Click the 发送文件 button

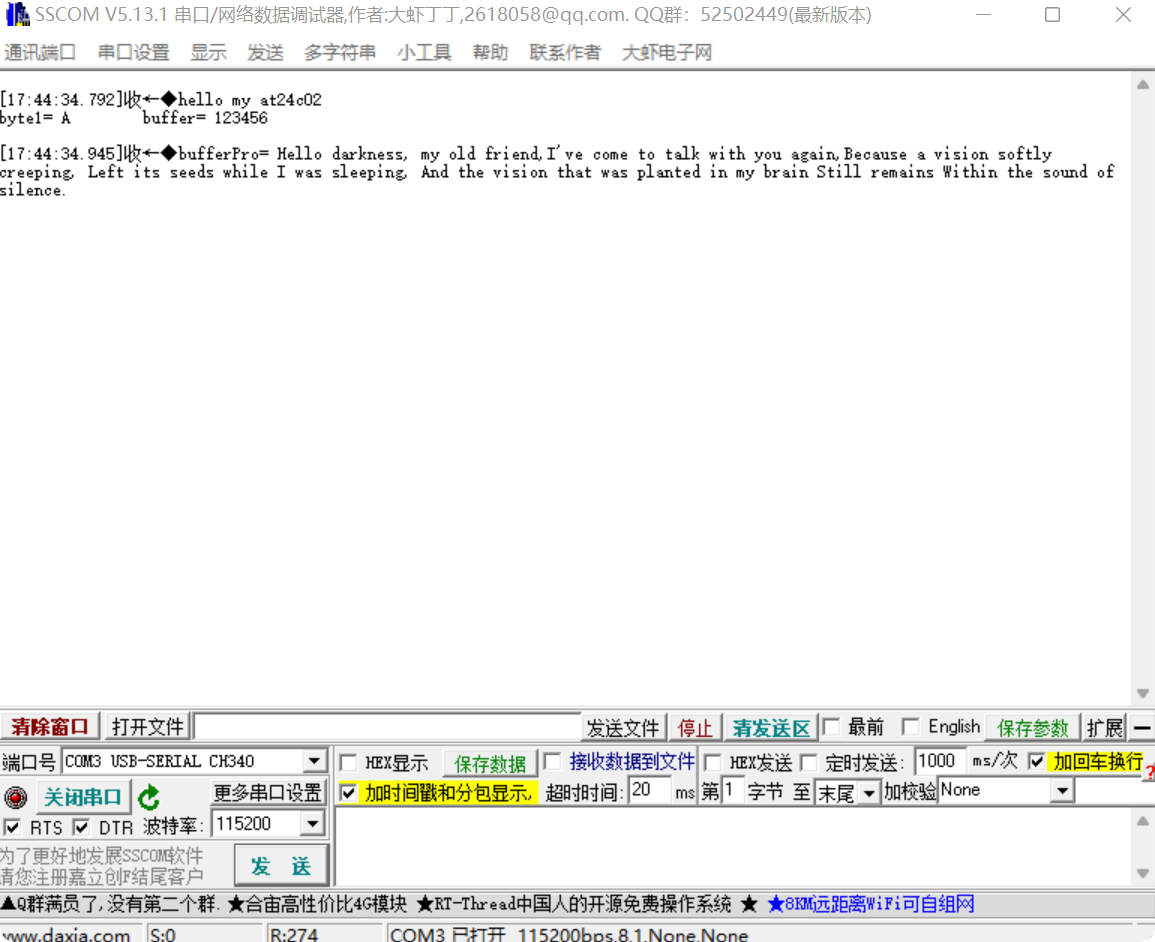click(x=623, y=728)
